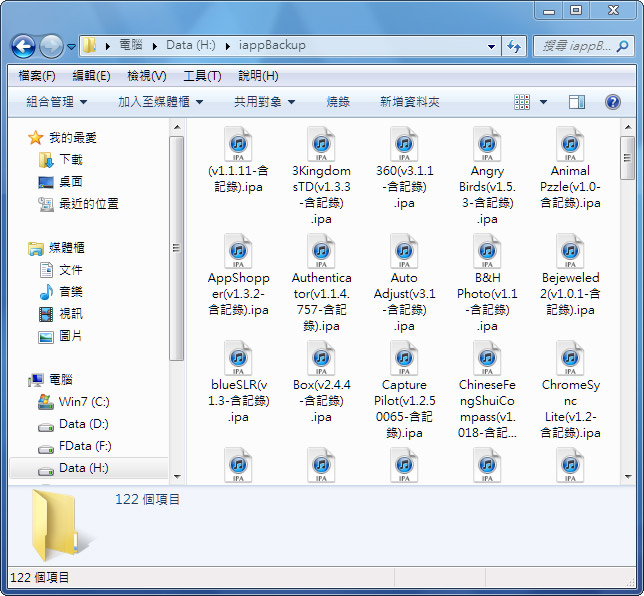
Task: Select the AppShopper ipa file icon
Action: [238, 251]
